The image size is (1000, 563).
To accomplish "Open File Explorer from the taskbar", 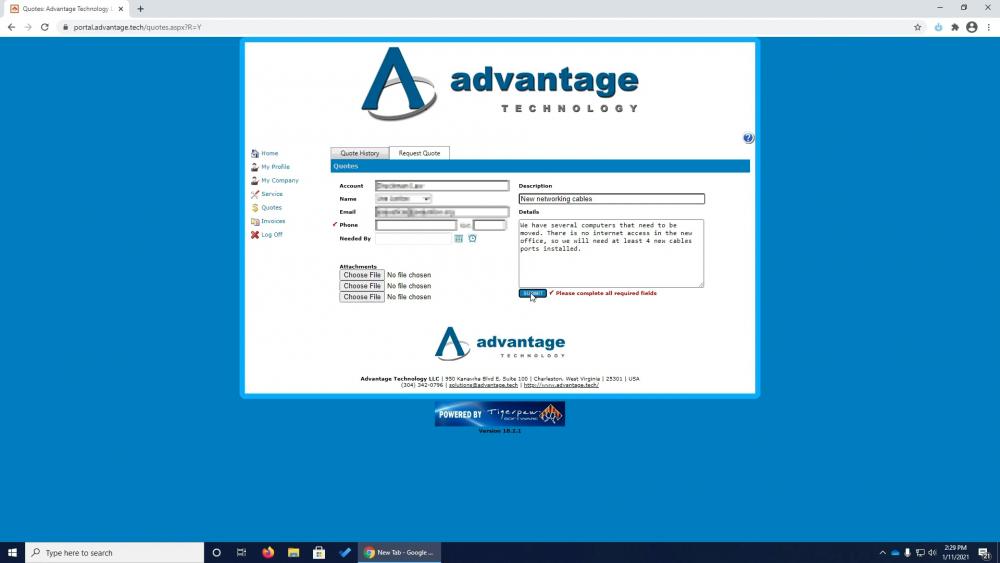I will [293, 552].
